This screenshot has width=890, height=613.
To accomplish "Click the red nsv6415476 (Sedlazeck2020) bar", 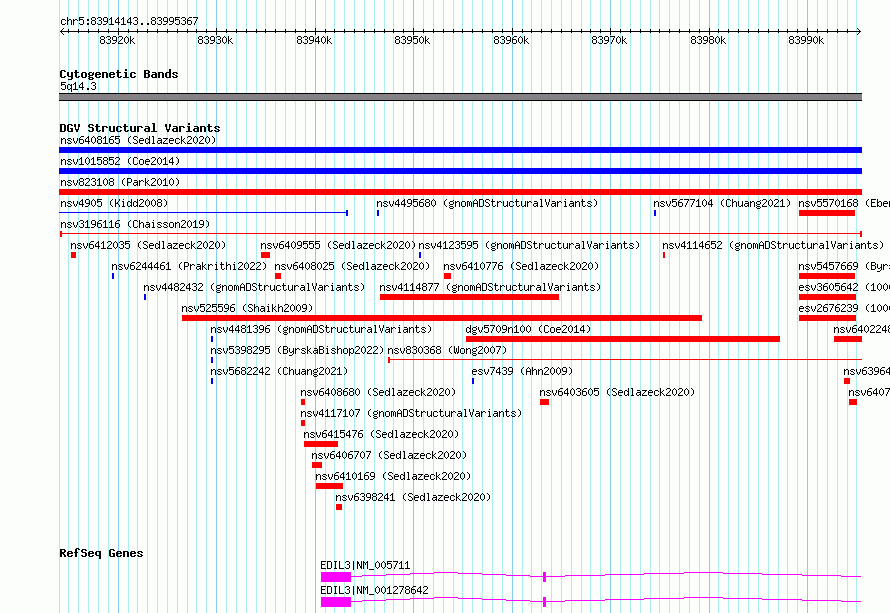I will click(321, 444).
